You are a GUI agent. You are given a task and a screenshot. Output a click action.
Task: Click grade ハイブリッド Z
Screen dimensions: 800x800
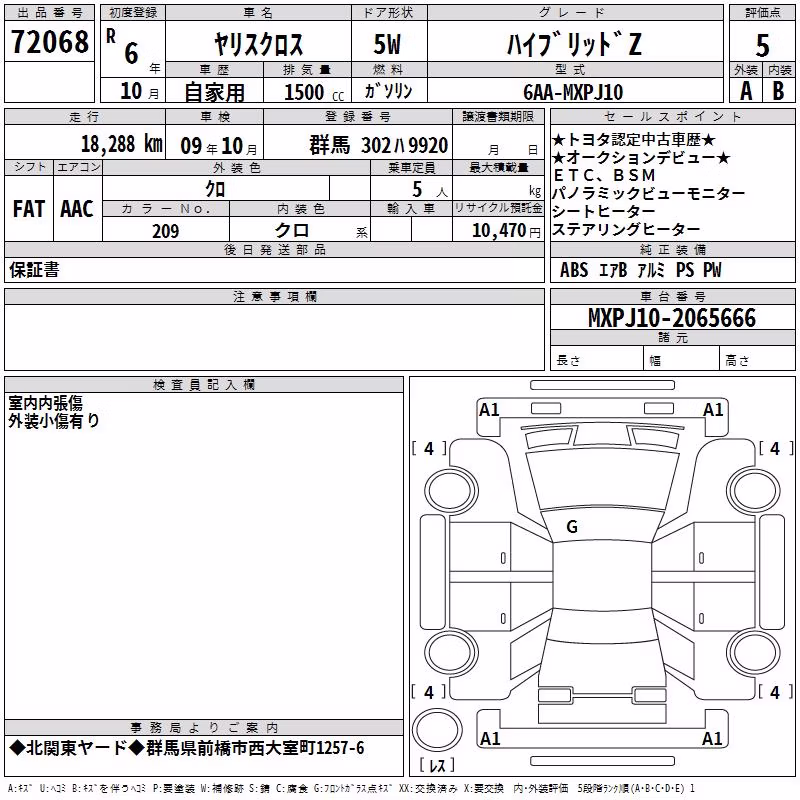click(574, 44)
